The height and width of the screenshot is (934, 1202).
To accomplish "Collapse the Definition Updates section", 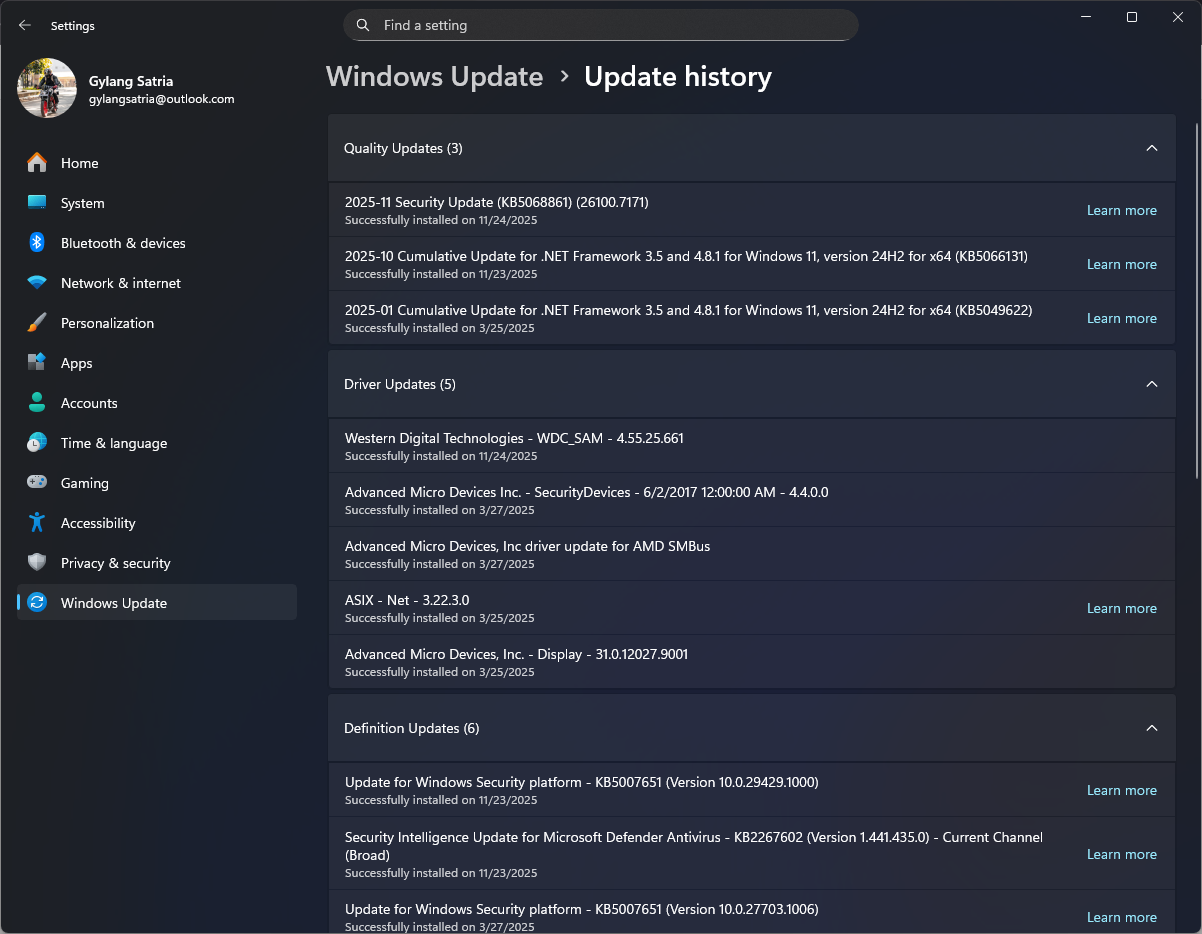I will pyautogui.click(x=1151, y=728).
